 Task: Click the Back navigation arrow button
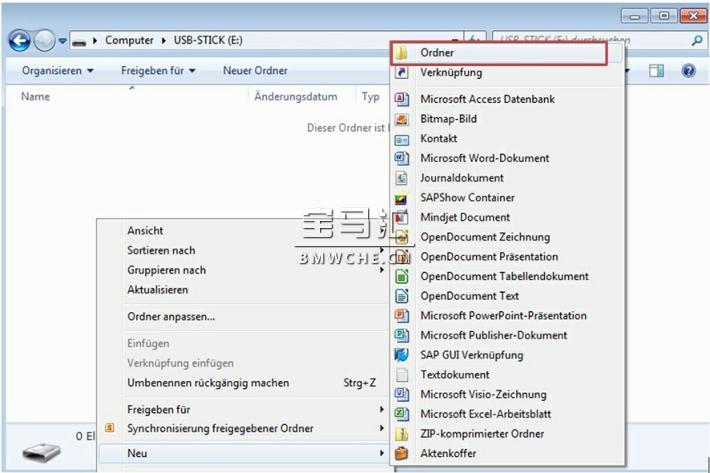tap(19, 41)
